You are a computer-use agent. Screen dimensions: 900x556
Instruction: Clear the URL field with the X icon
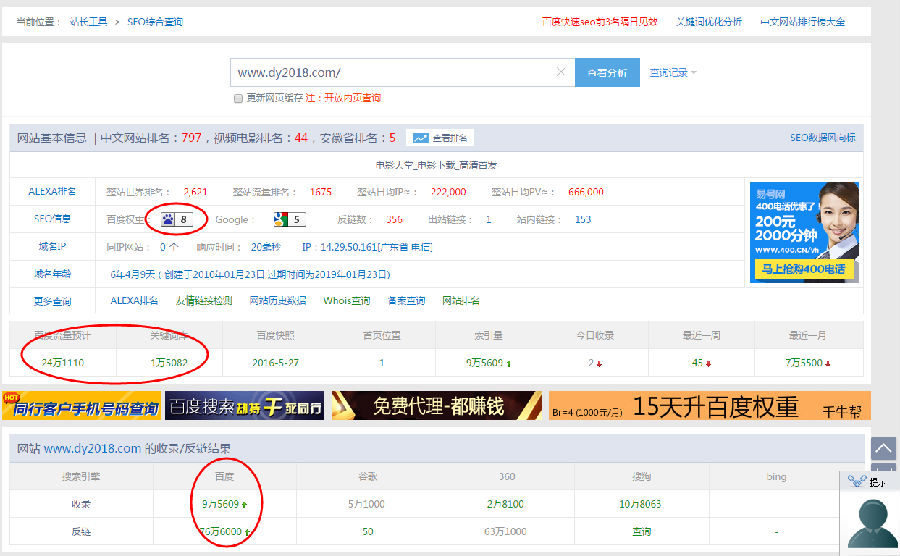point(561,72)
